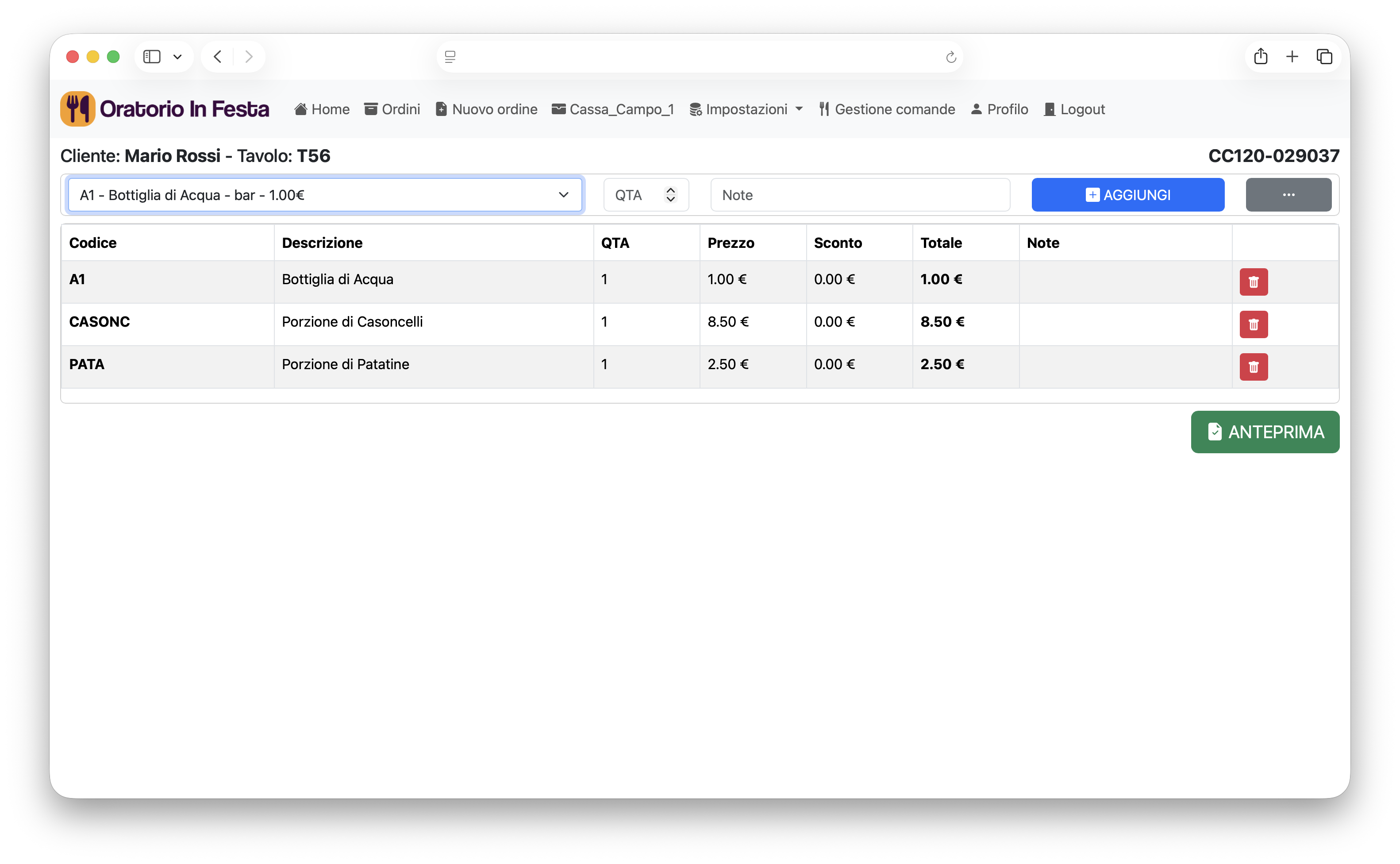1400x864 pixels.
Task: Open the product selection dropdown
Action: 324,195
